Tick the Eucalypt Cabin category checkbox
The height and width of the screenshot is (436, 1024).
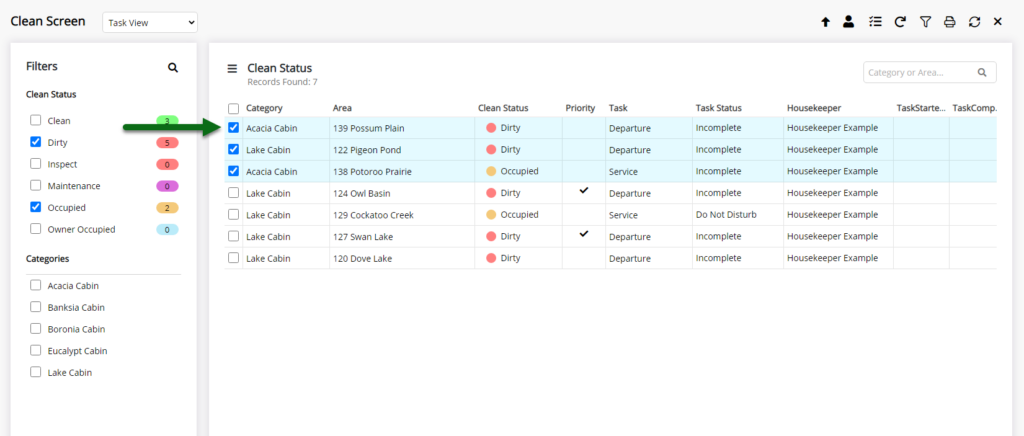[x=36, y=350]
